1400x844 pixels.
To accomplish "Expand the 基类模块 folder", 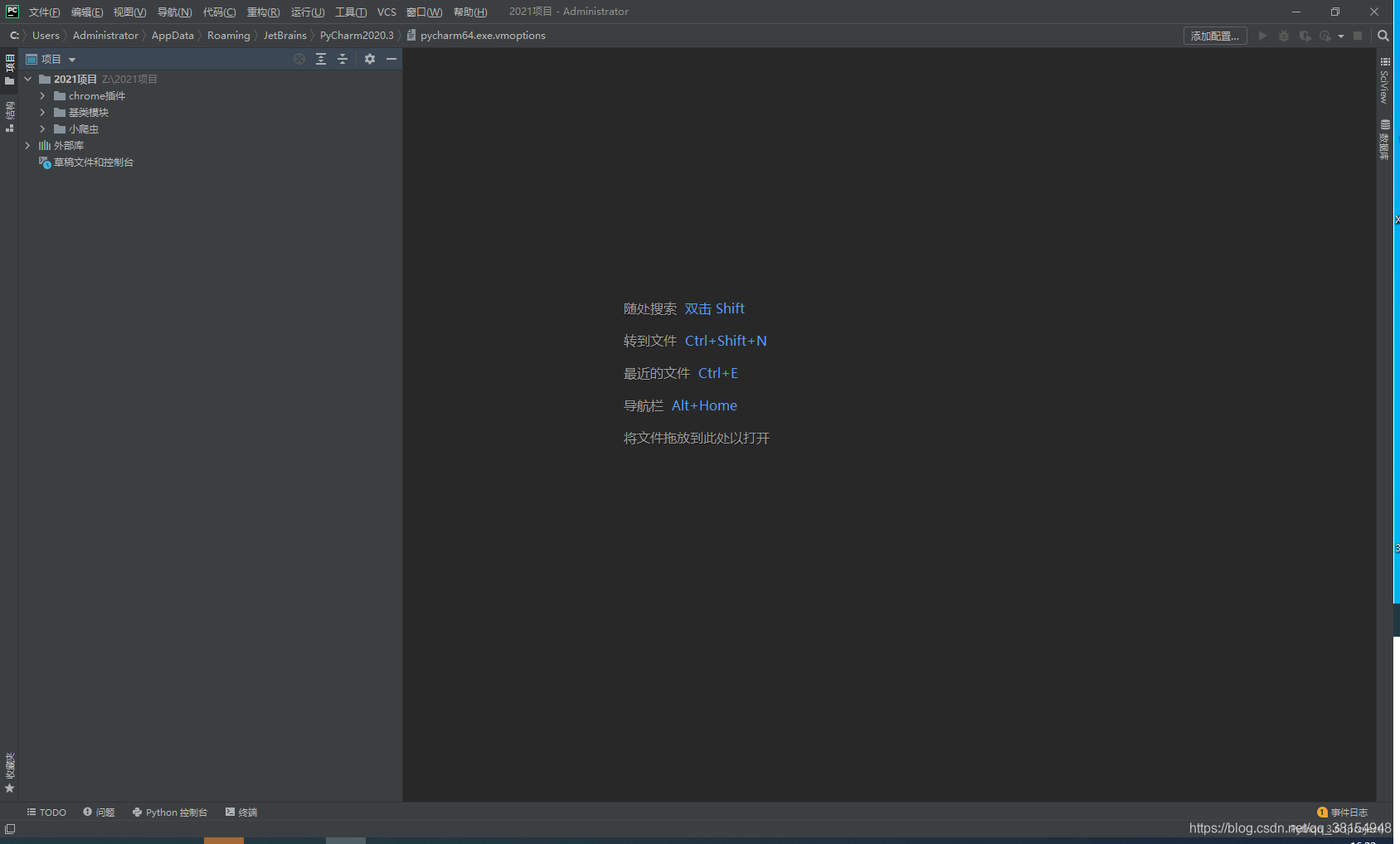I will pyautogui.click(x=42, y=112).
